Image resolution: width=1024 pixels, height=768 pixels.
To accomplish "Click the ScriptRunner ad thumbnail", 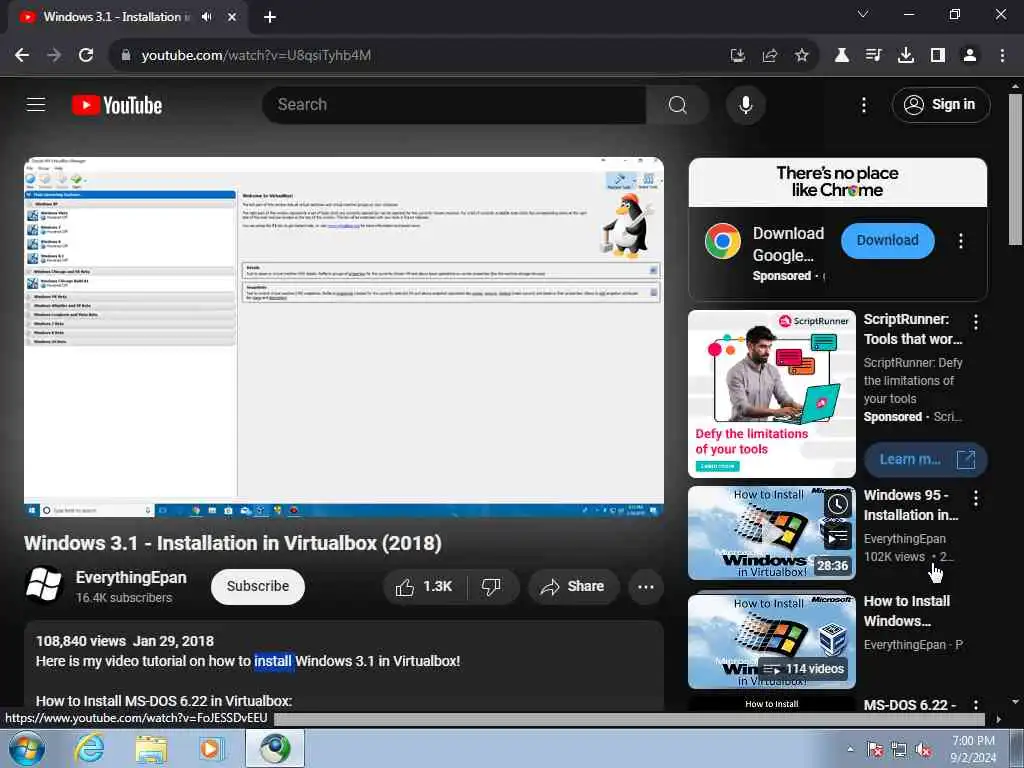I will 772,394.
